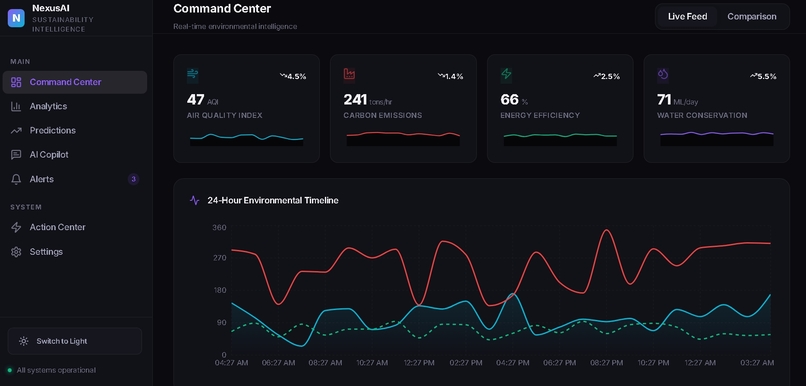This screenshot has width=806, height=386.
Task: Click the Analytics bar chart icon
Action: click(x=16, y=106)
